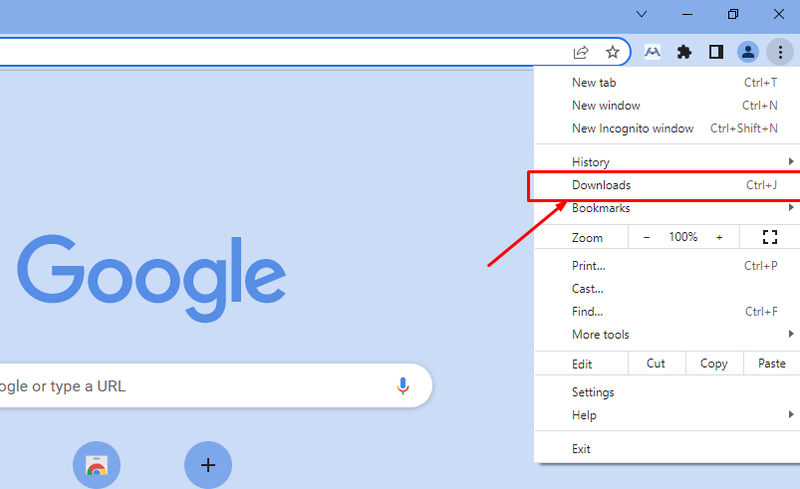Click the Google logo
800x489 pixels.
coord(152,278)
